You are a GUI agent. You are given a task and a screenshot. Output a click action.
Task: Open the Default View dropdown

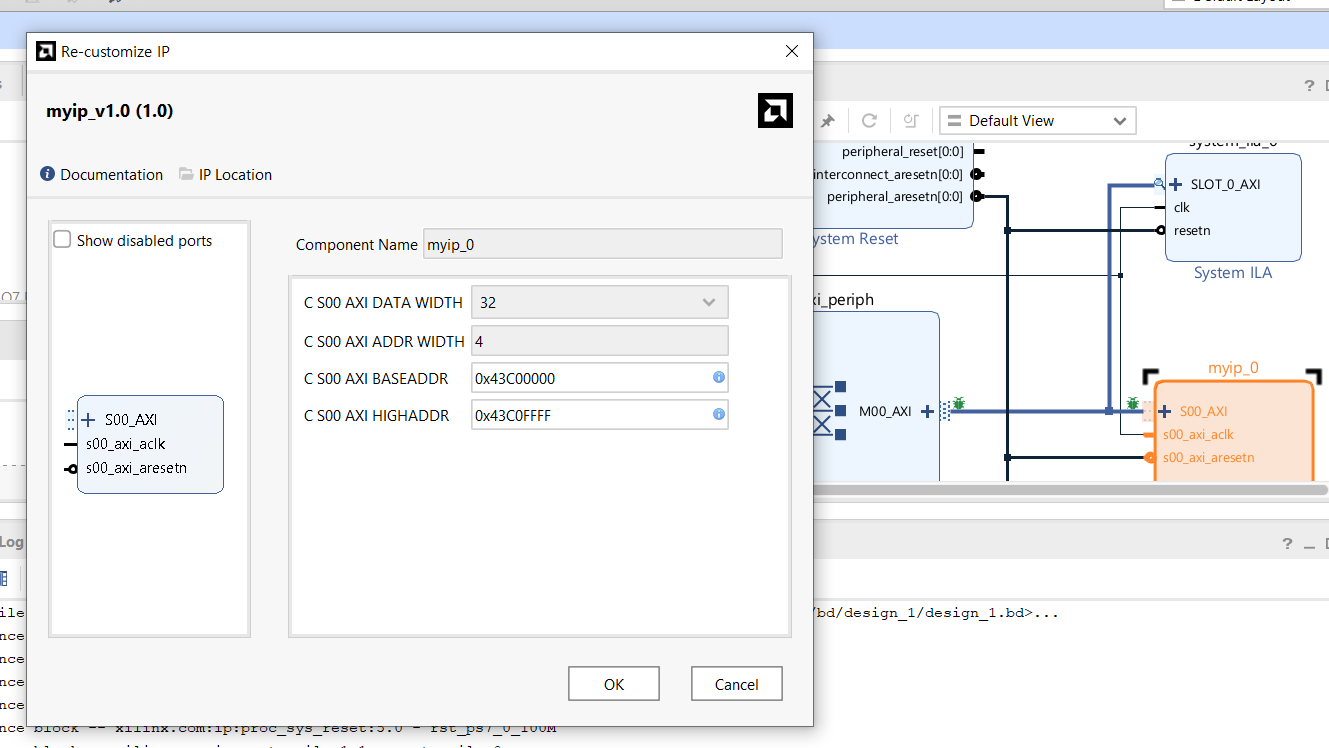click(x=1037, y=121)
